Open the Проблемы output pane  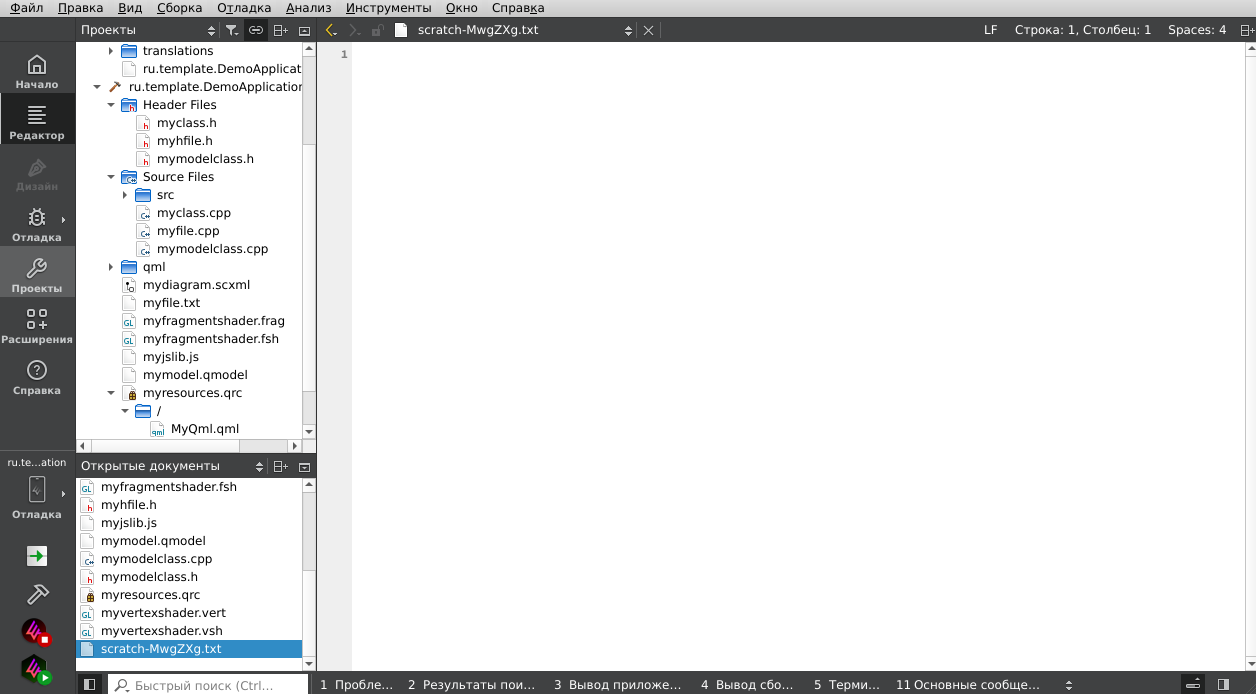357,685
